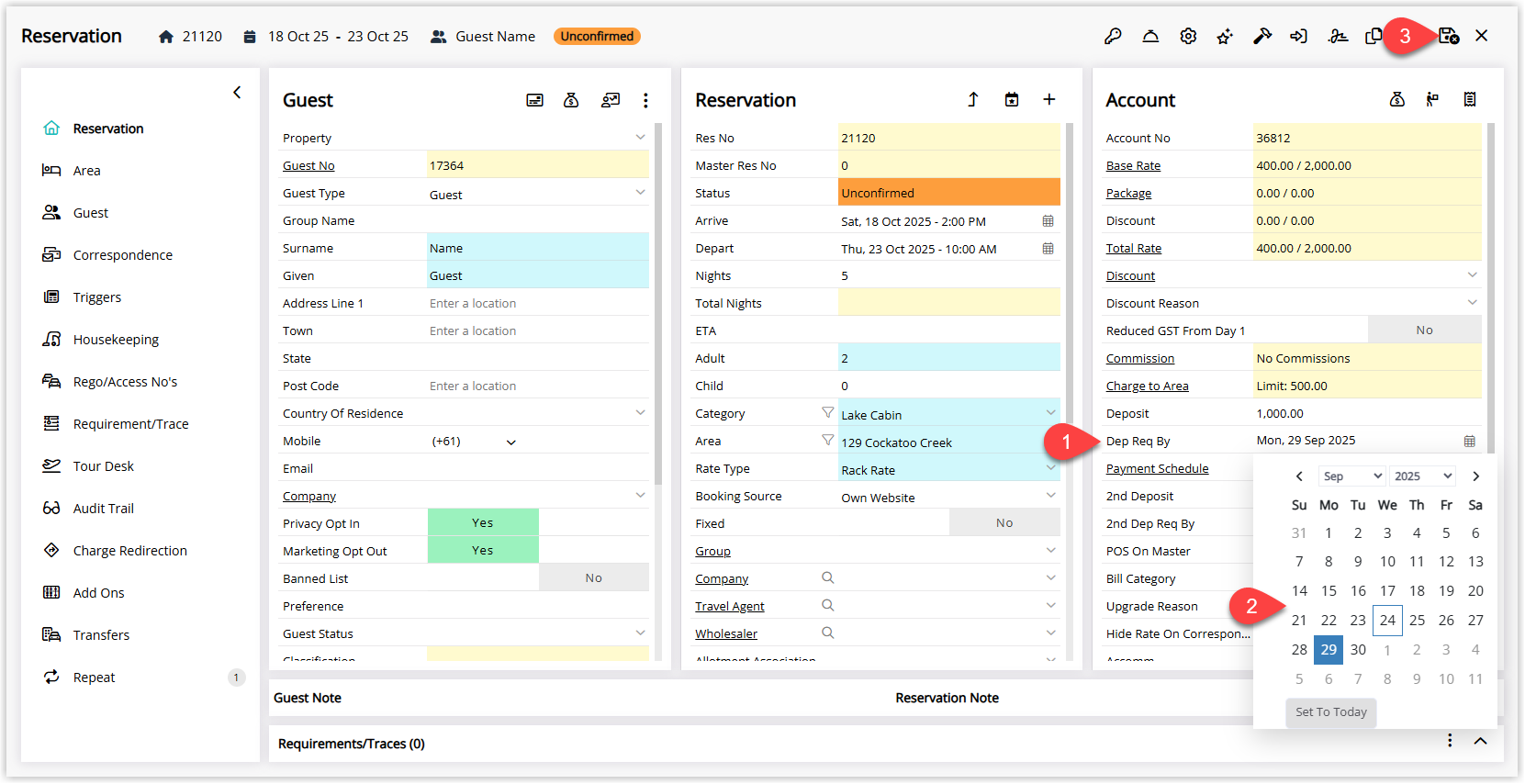Click the sparkle star icon in toolbar

pos(1225,36)
